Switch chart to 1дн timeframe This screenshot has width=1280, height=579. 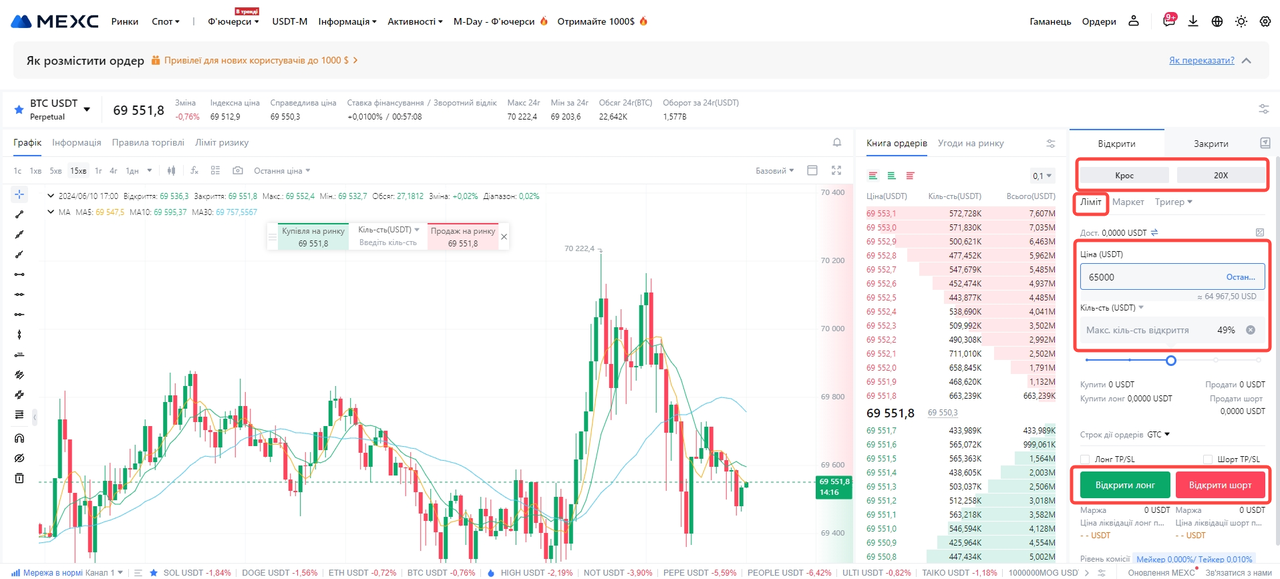click(132, 171)
